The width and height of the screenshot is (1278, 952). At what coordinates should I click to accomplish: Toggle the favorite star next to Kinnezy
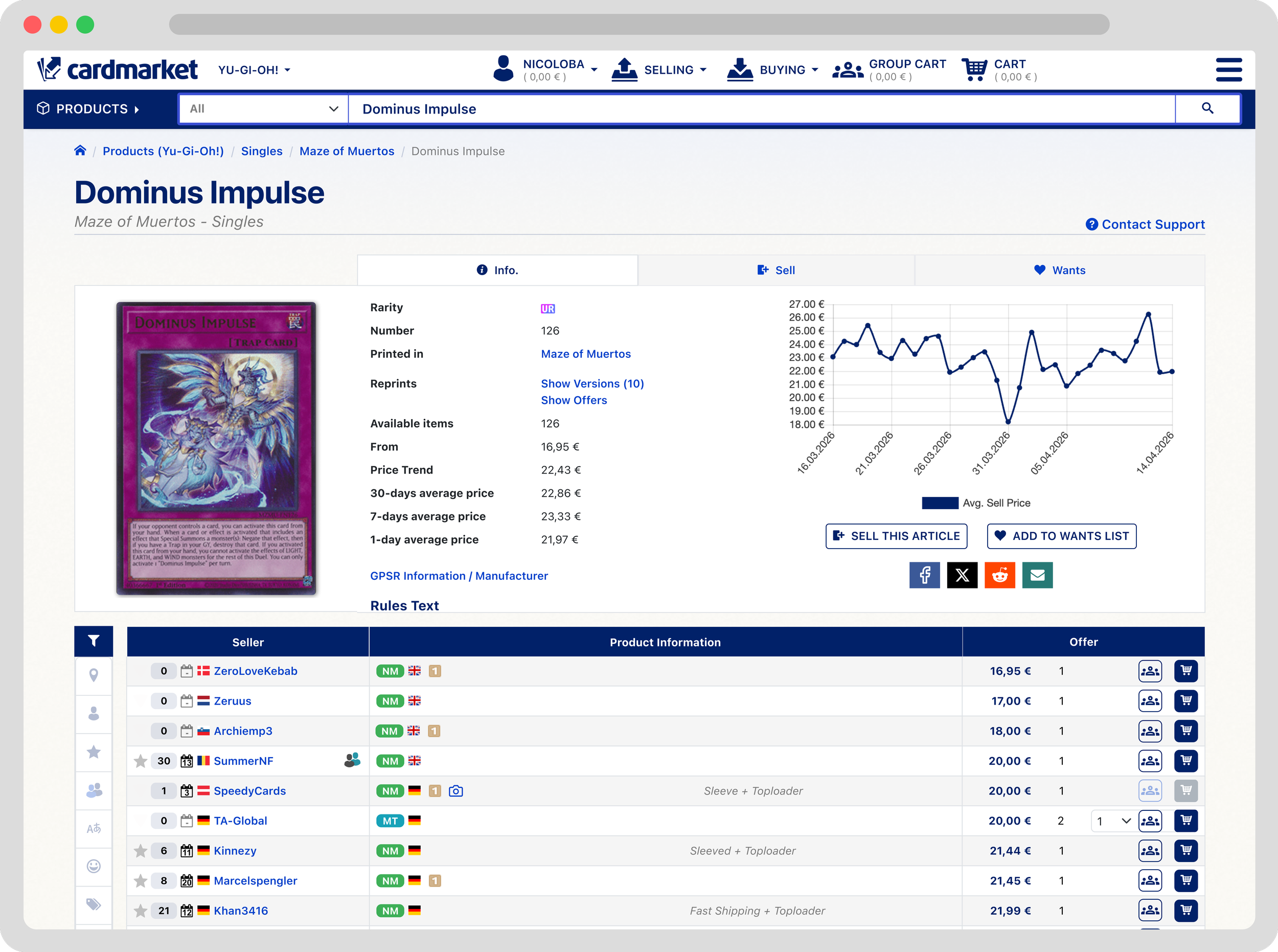coord(140,851)
